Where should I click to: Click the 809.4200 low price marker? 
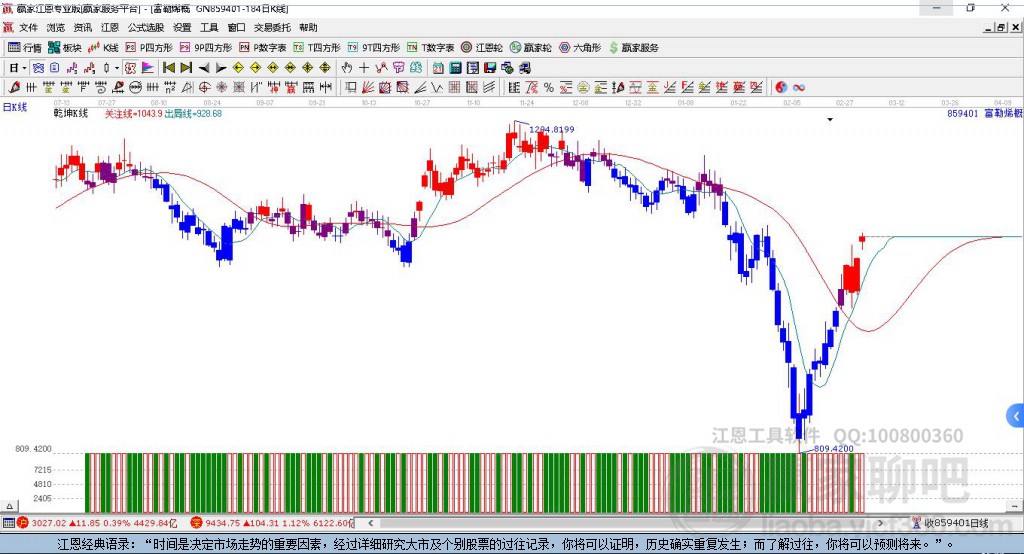click(x=834, y=449)
